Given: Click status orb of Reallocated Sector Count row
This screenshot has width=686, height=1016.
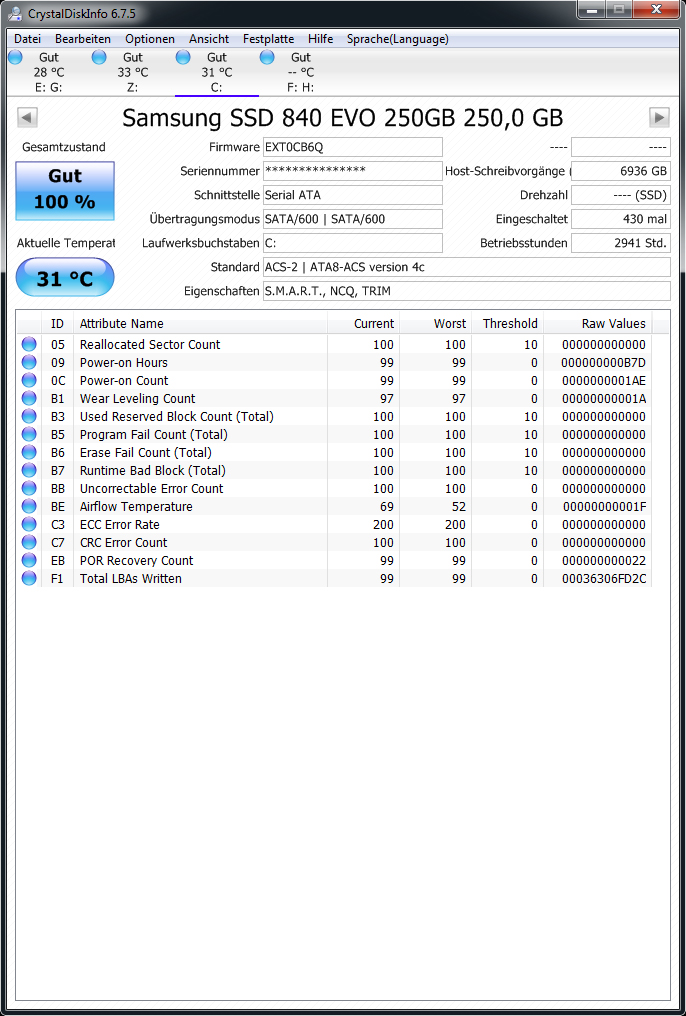Looking at the screenshot, I should point(29,344).
